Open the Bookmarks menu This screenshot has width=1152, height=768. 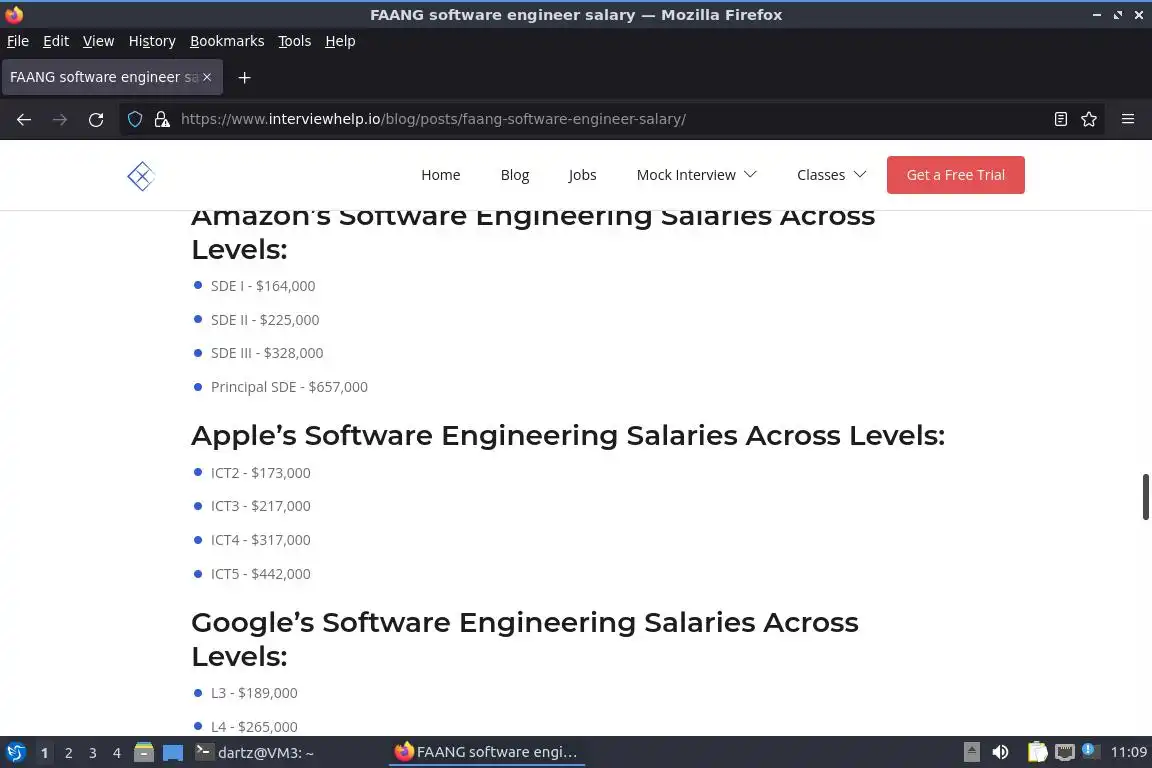[x=227, y=41]
